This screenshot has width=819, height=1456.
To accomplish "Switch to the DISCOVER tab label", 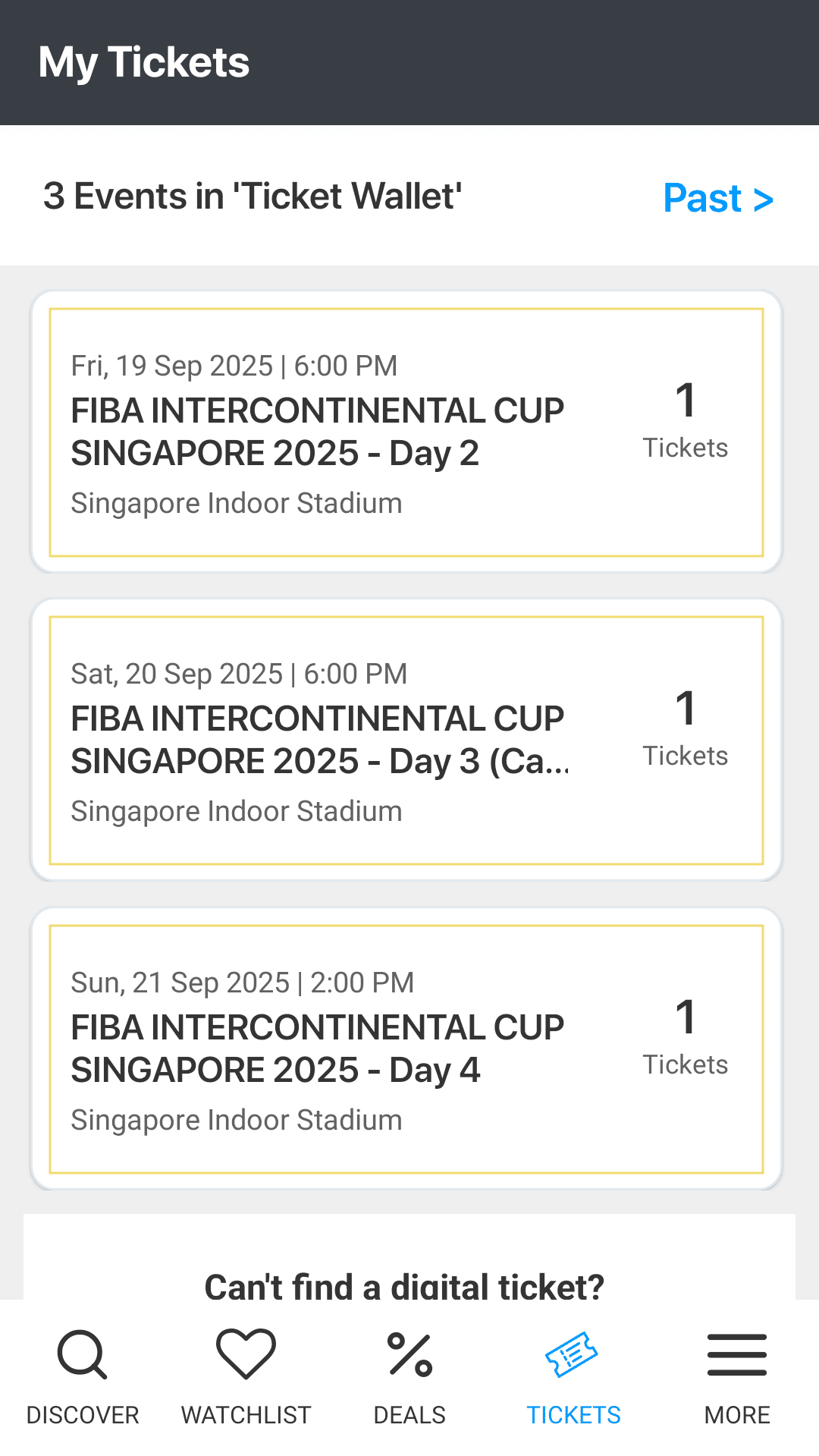I will [x=83, y=1415].
